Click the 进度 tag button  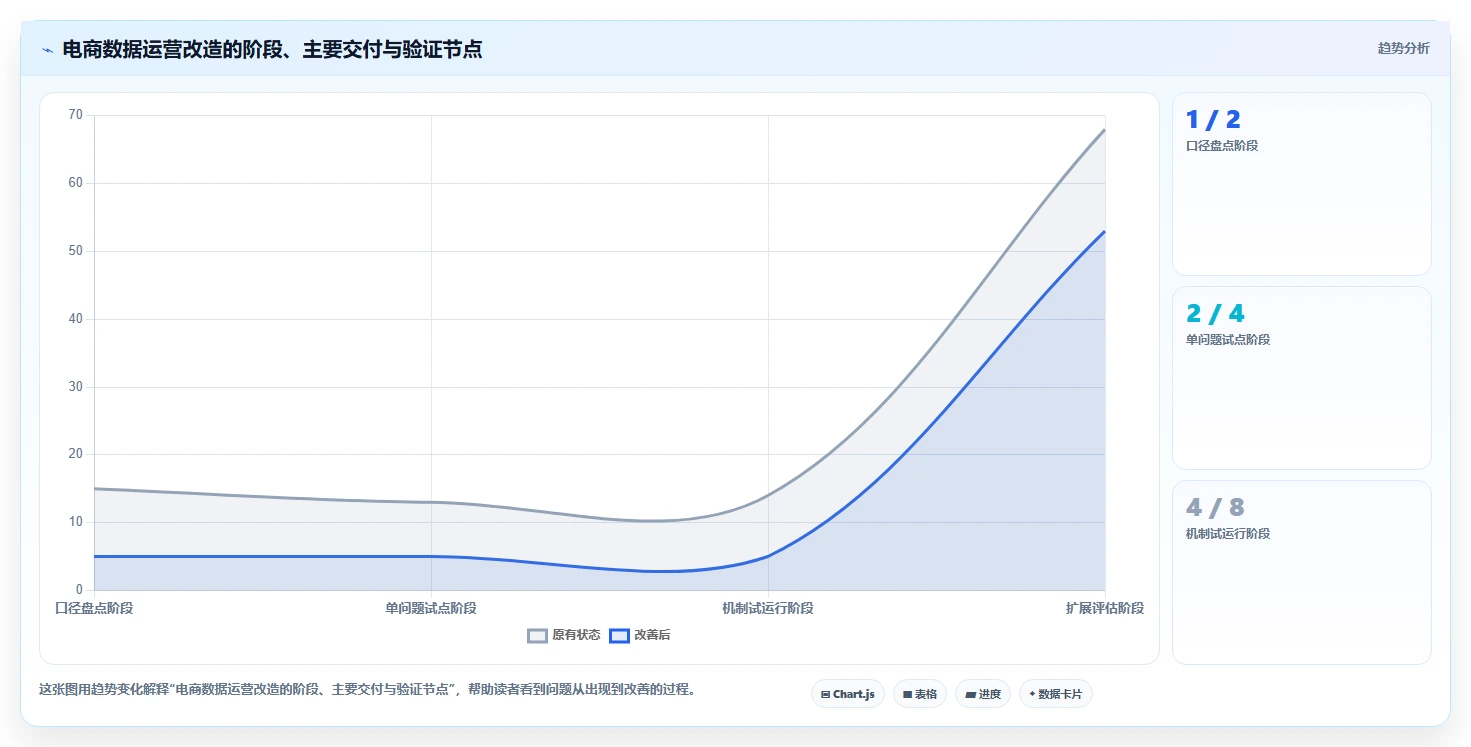[983, 694]
